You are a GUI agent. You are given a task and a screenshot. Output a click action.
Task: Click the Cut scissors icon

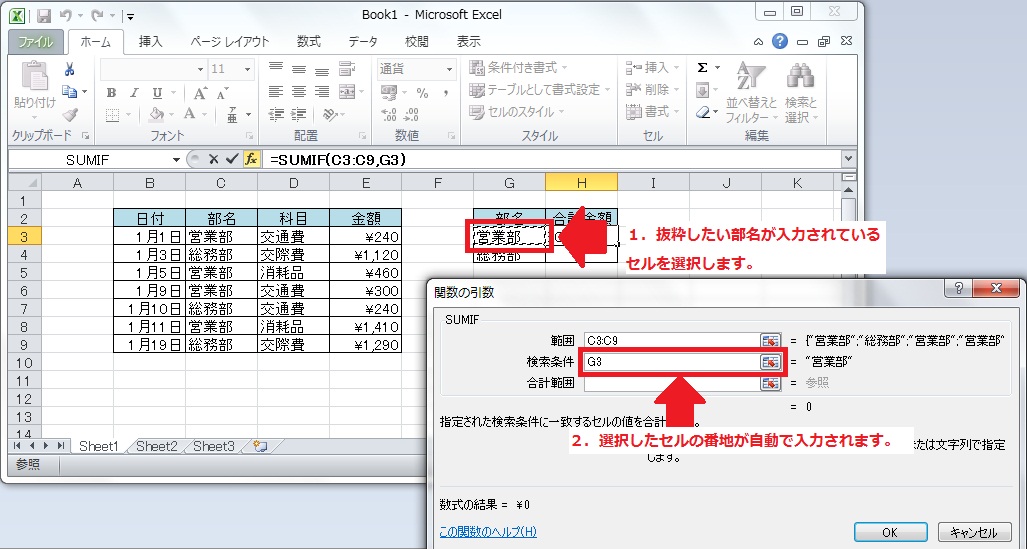click(x=69, y=69)
